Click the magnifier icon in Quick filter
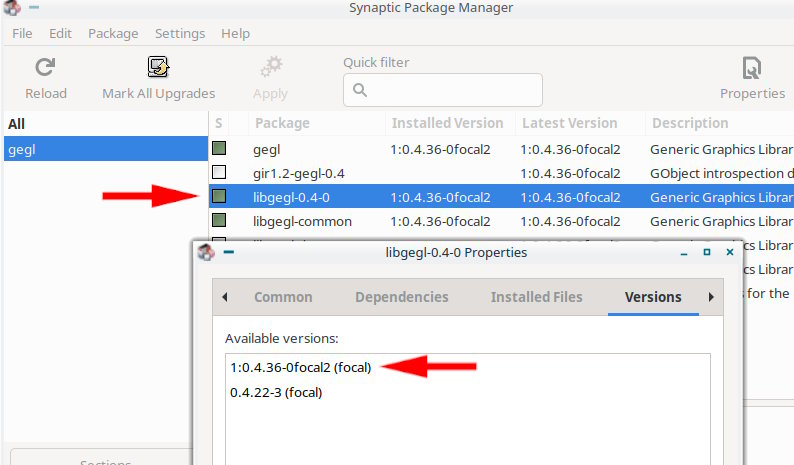The image size is (794, 465). pos(360,90)
